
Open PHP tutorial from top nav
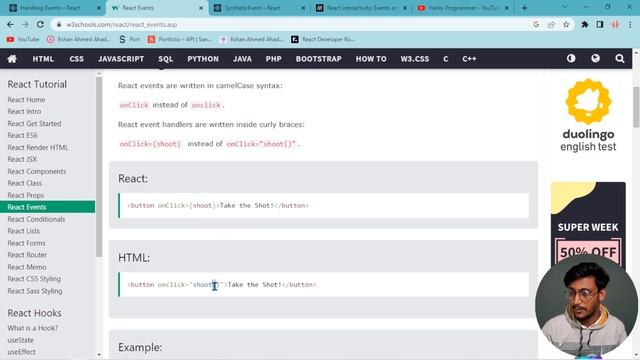[273, 59]
